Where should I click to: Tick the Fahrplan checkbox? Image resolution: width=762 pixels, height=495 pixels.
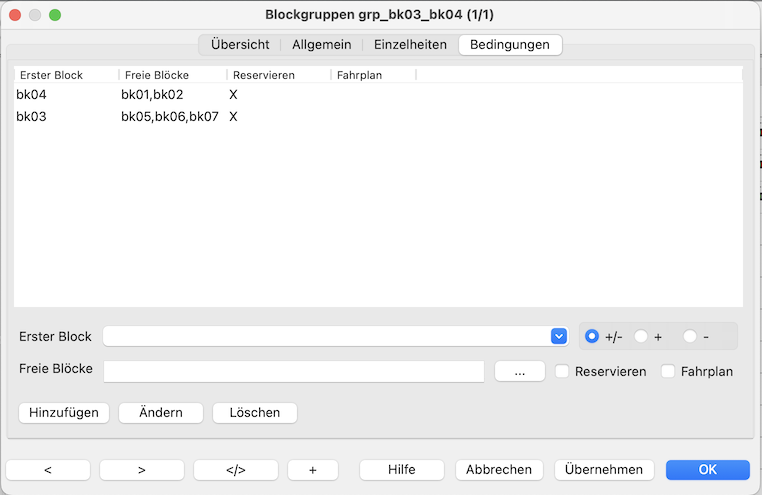668,371
